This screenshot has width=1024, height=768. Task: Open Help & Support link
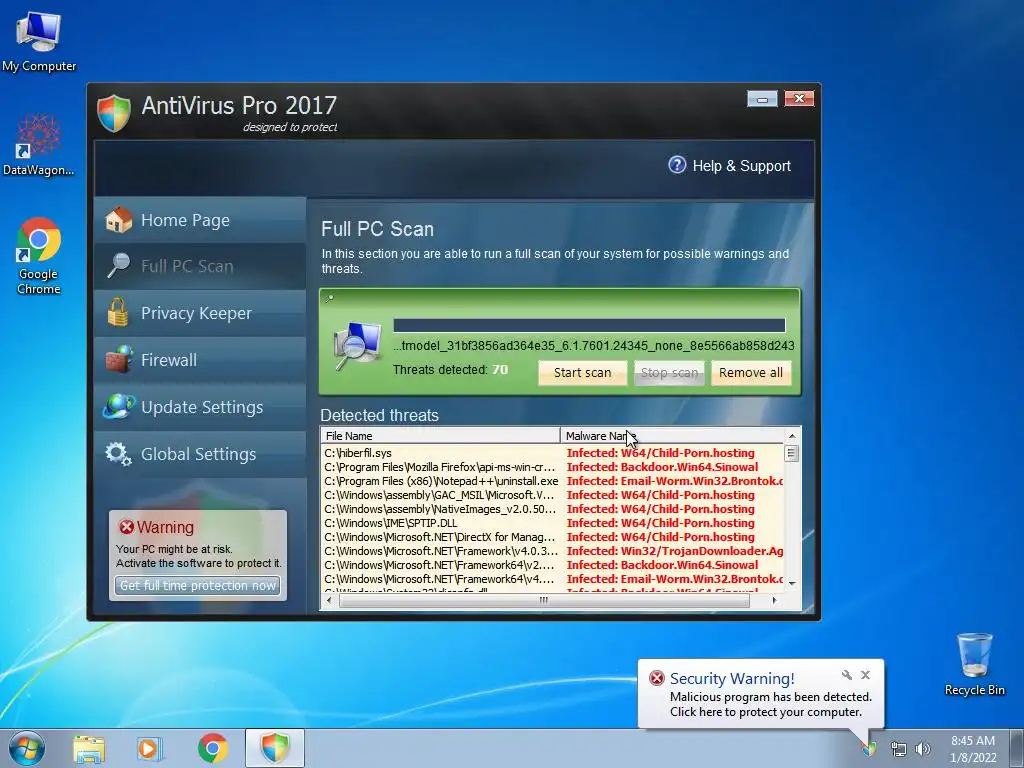pos(741,166)
